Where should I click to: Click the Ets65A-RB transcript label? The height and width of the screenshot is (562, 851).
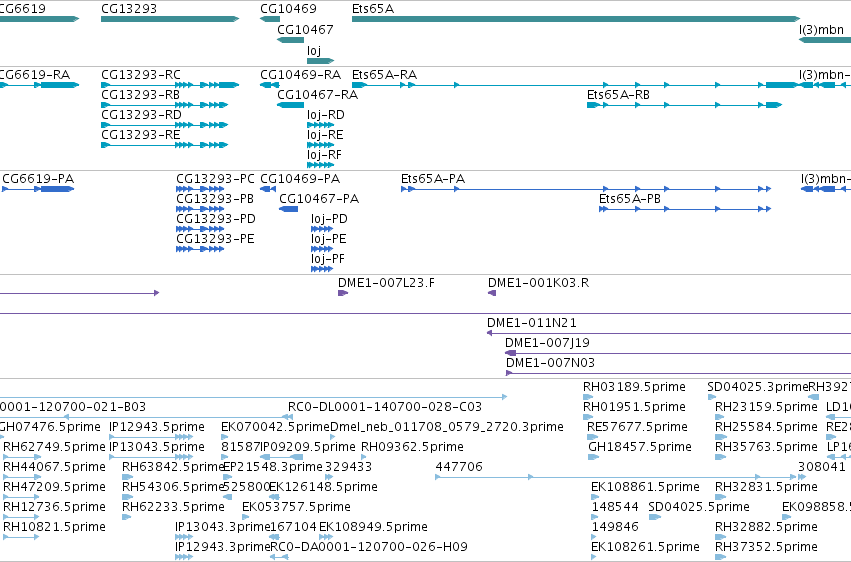[x=618, y=94]
